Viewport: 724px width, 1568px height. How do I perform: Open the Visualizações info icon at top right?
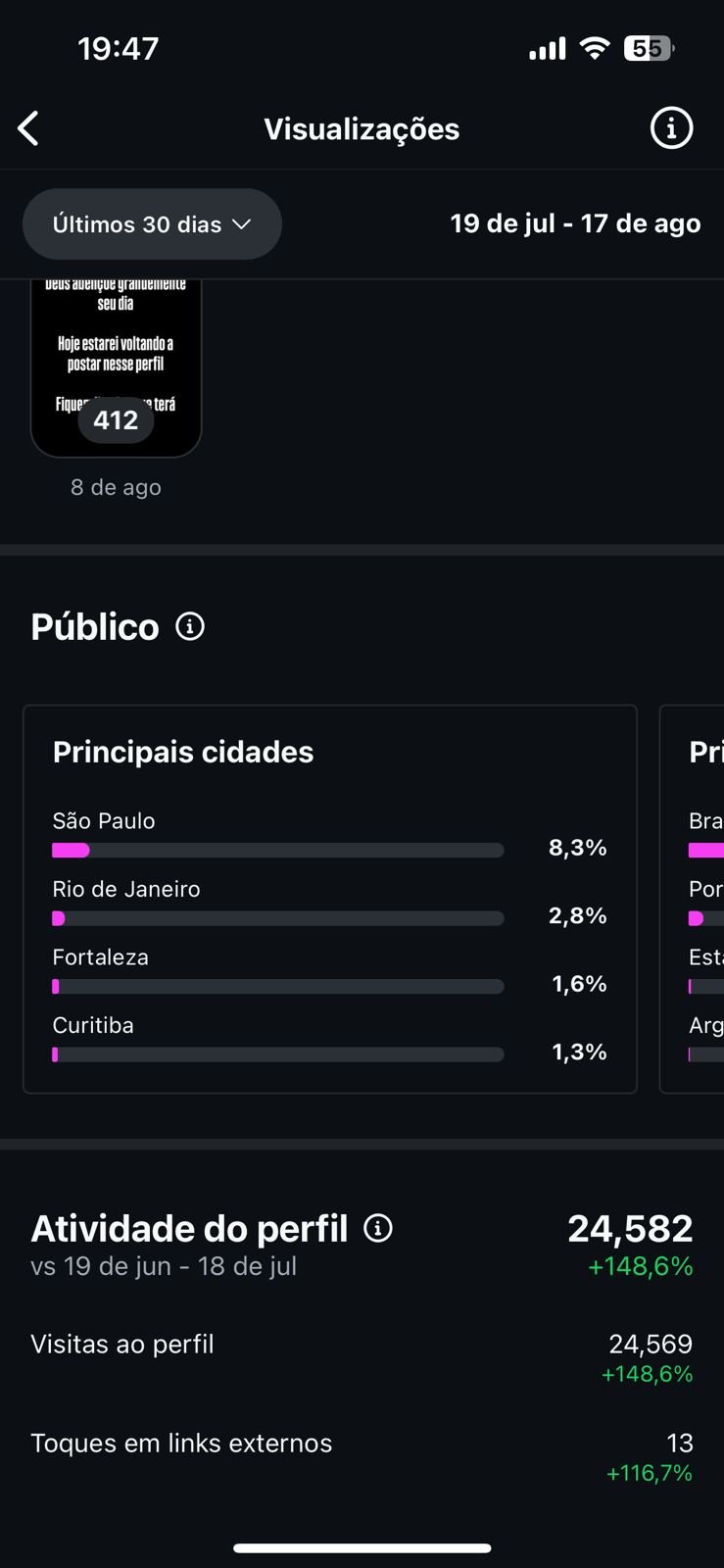click(x=671, y=128)
